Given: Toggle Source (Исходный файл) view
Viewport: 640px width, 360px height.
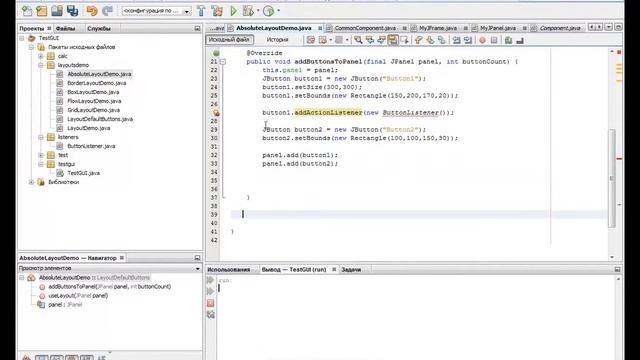Looking at the screenshot, I should (229, 40).
